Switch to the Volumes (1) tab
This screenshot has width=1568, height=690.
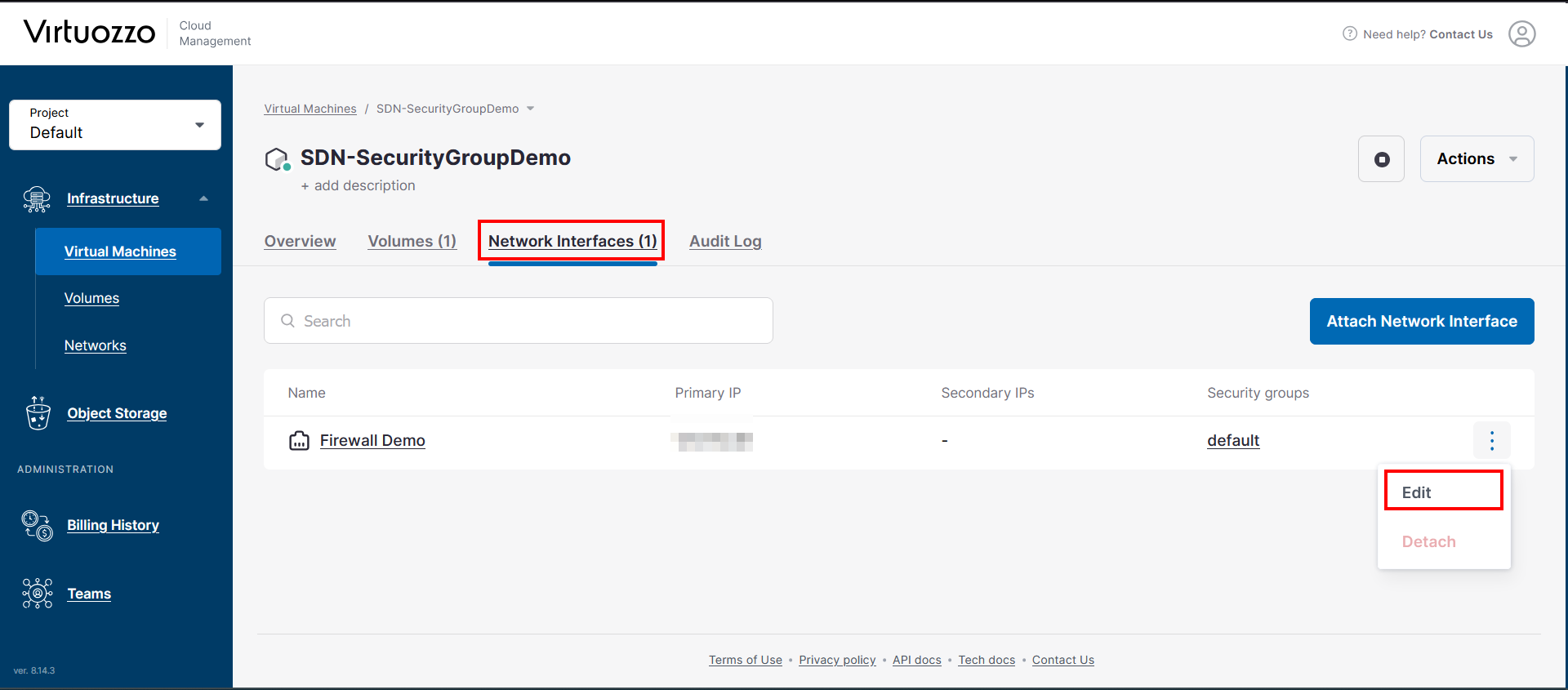tap(412, 241)
